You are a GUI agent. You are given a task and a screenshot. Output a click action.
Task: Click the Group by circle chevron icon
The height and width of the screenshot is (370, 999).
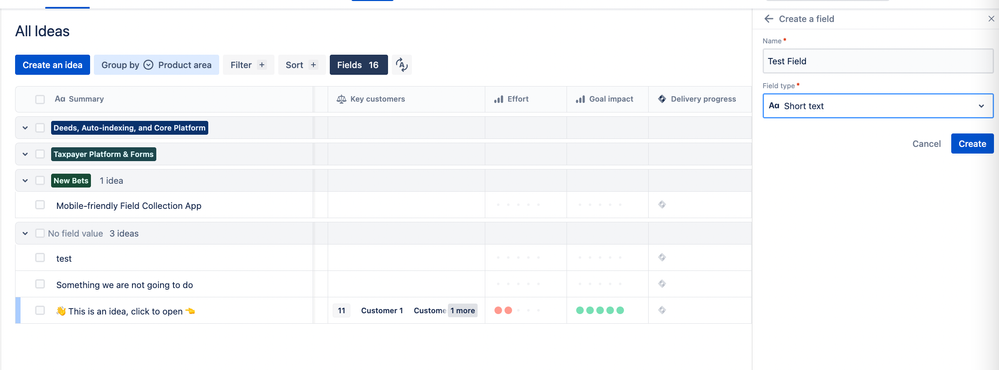tap(148, 65)
